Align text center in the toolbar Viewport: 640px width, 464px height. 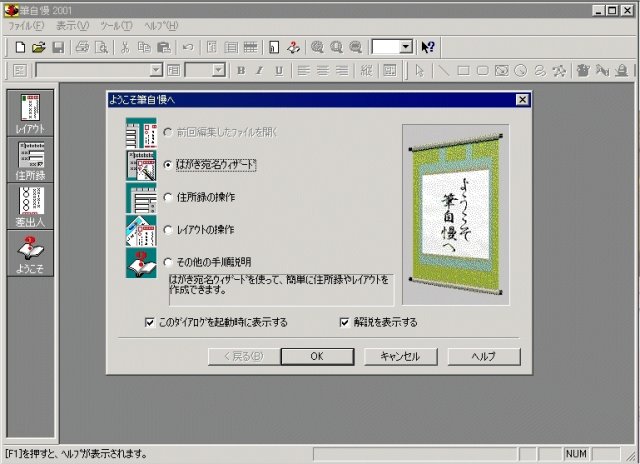tap(322, 71)
